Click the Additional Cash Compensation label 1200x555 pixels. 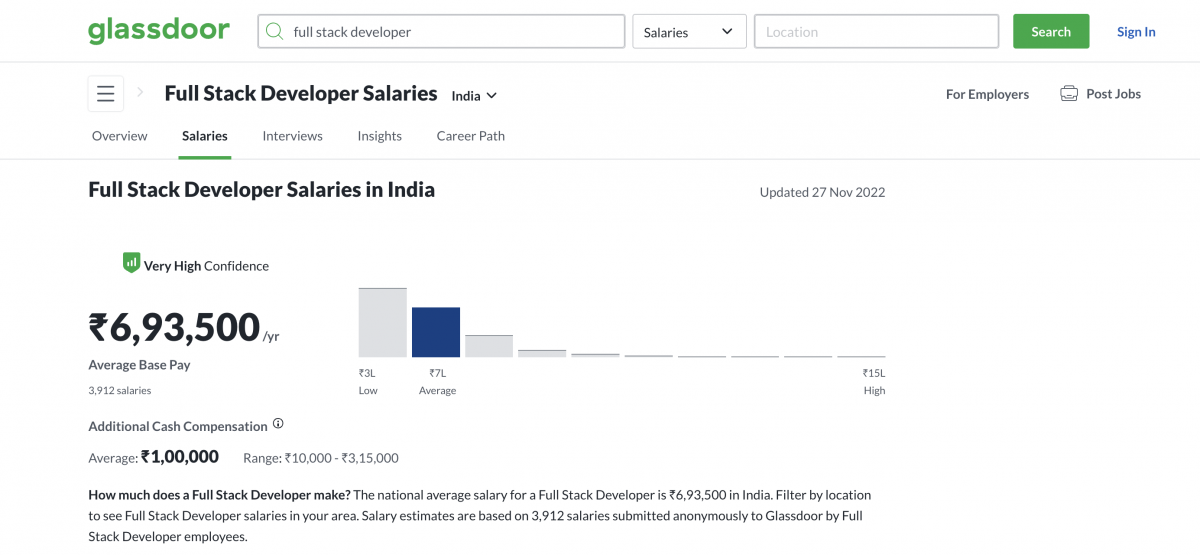(x=178, y=426)
